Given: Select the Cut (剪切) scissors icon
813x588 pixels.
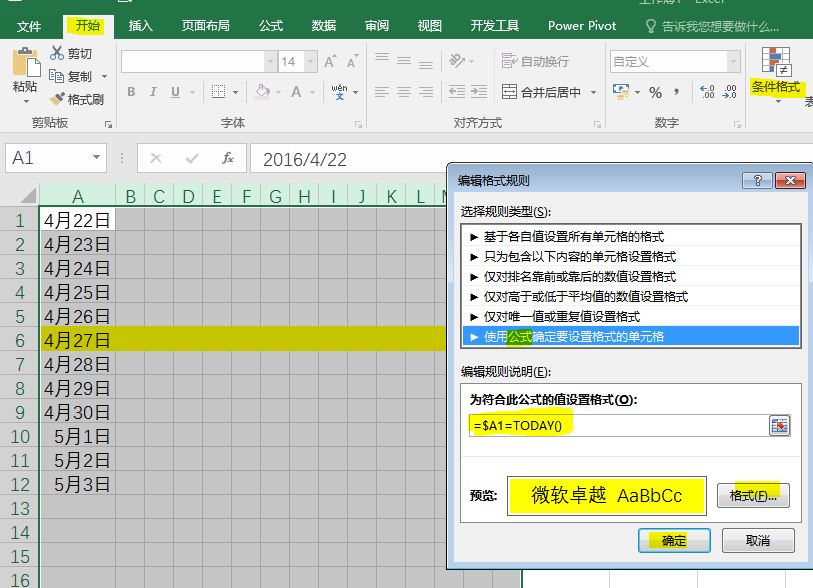Looking at the screenshot, I should coord(57,52).
